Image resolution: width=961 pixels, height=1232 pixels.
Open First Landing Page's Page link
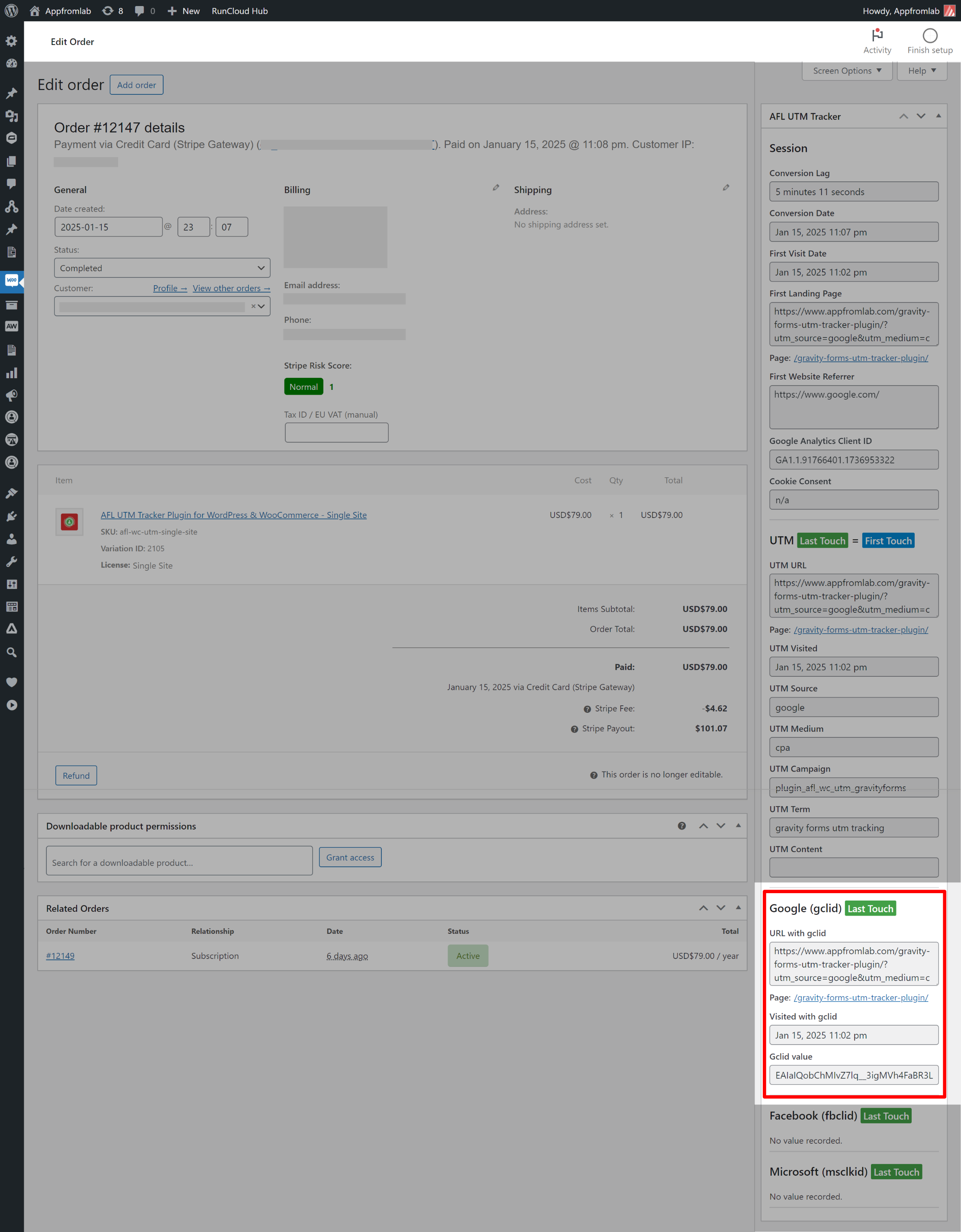(x=861, y=358)
